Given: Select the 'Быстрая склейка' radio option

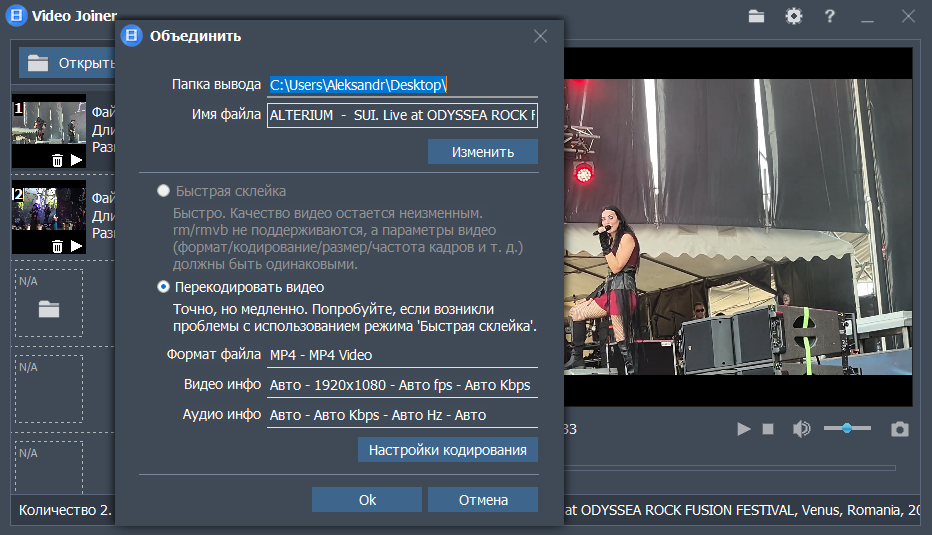Looking at the screenshot, I should [163, 191].
